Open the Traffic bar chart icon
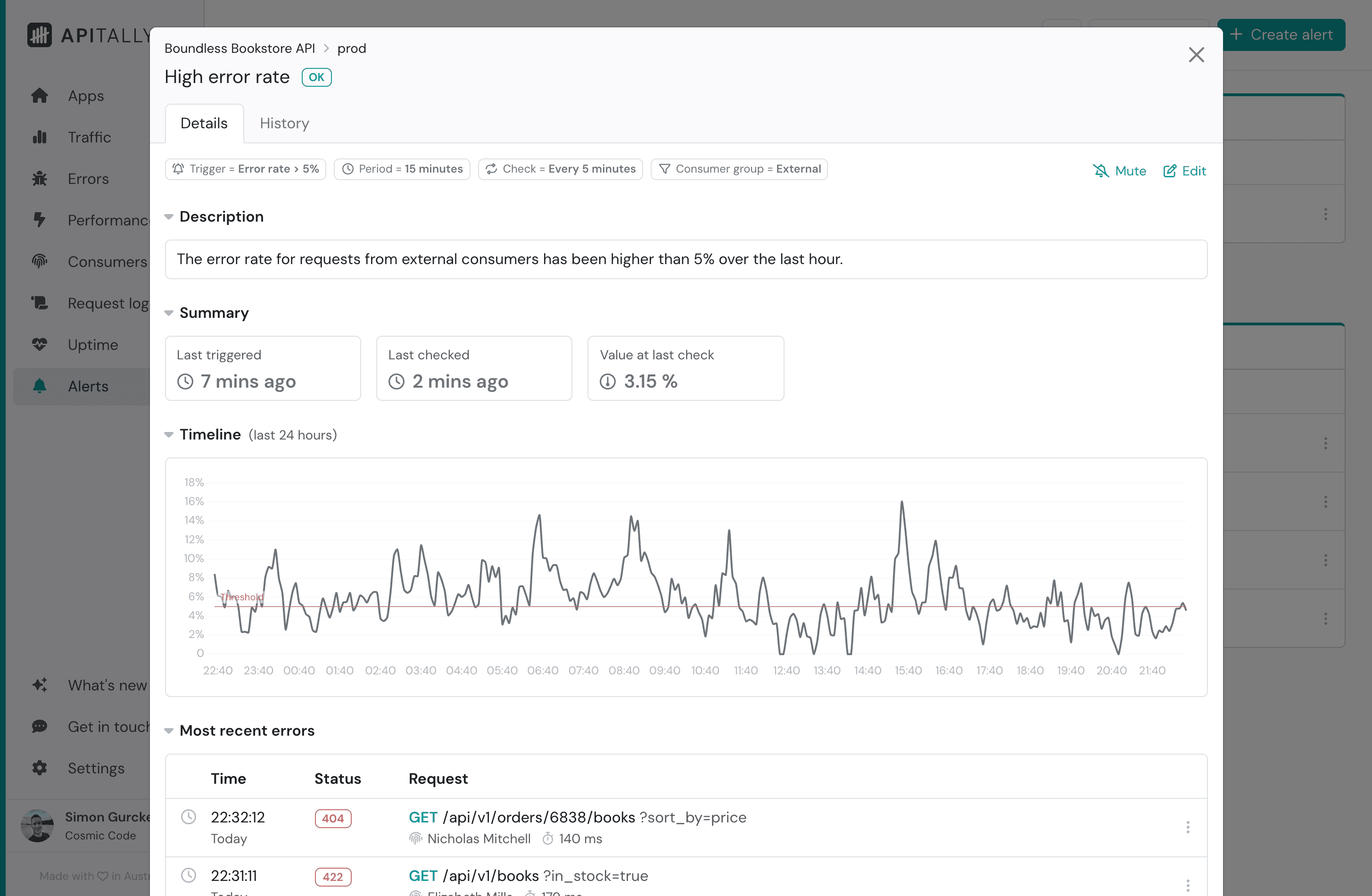 pos(39,137)
